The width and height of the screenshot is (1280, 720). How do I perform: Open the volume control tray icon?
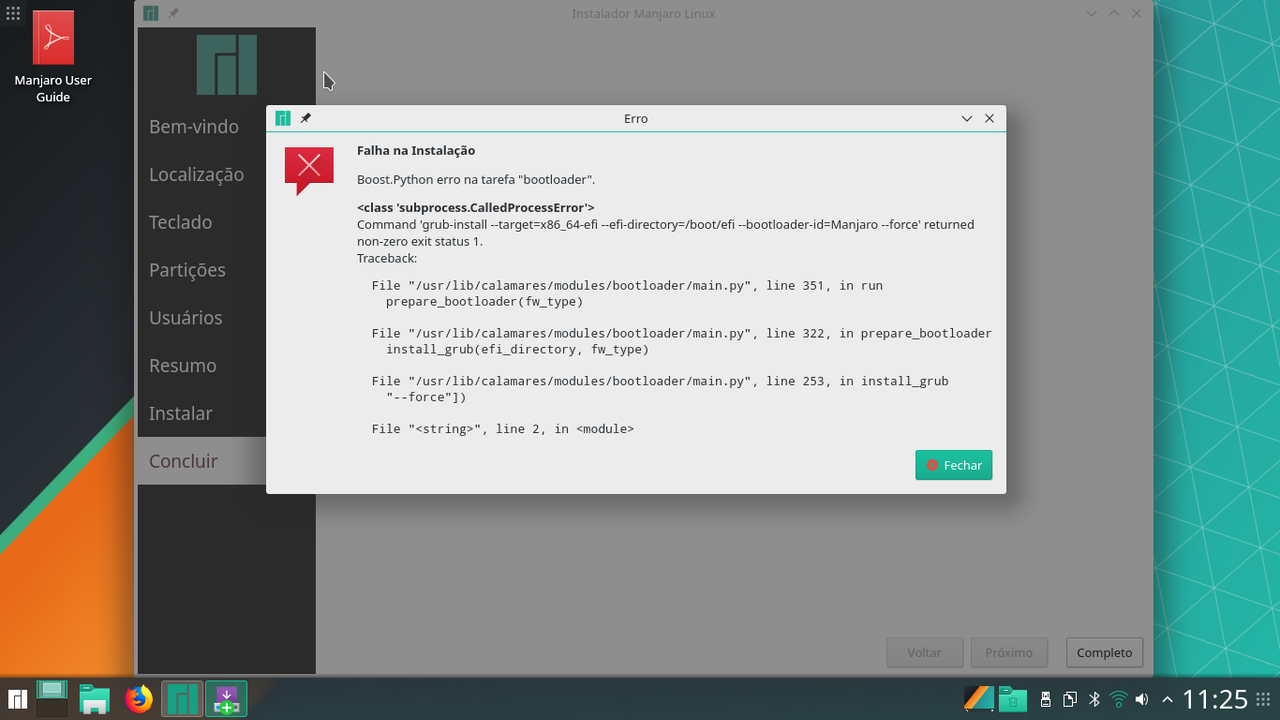[1142, 699]
